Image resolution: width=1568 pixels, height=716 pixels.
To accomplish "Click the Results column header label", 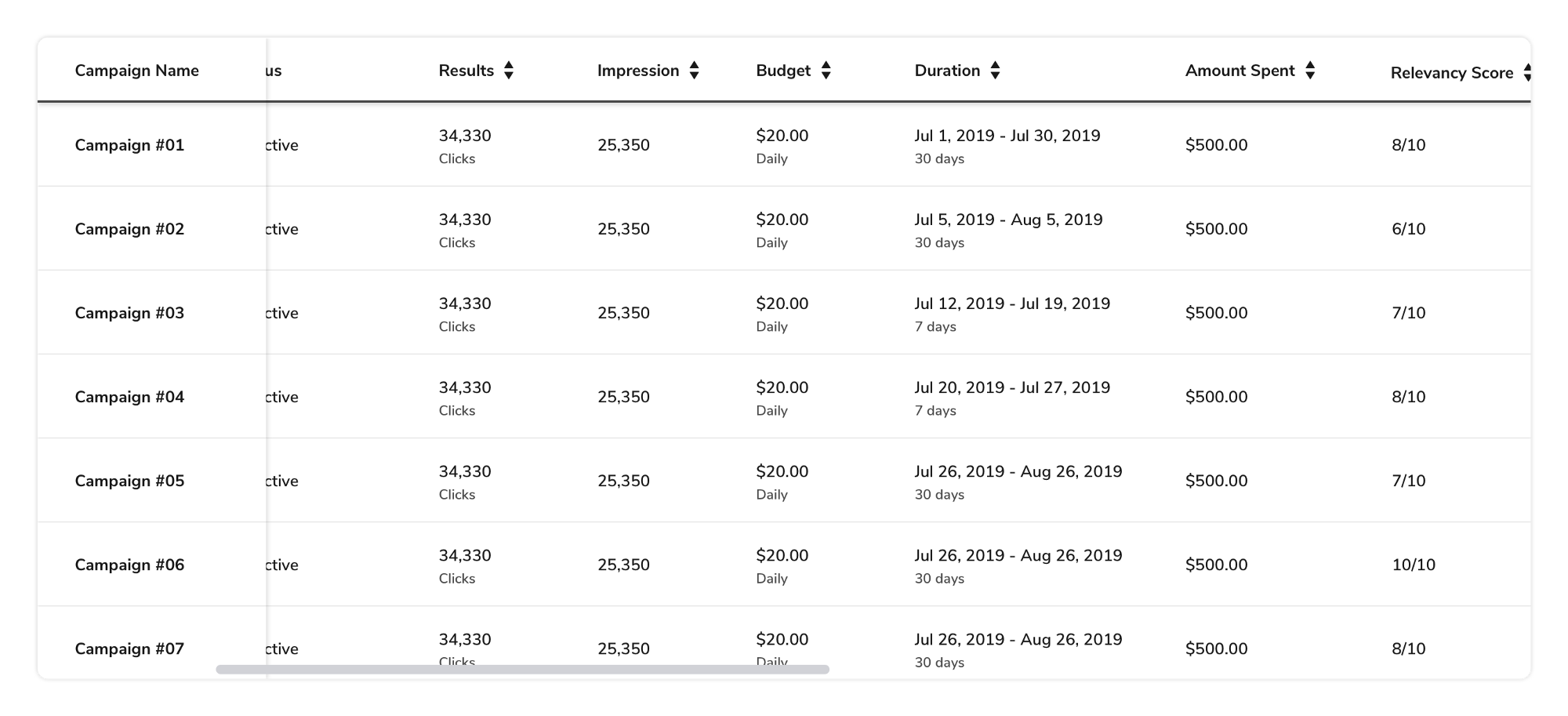I will tap(466, 71).
